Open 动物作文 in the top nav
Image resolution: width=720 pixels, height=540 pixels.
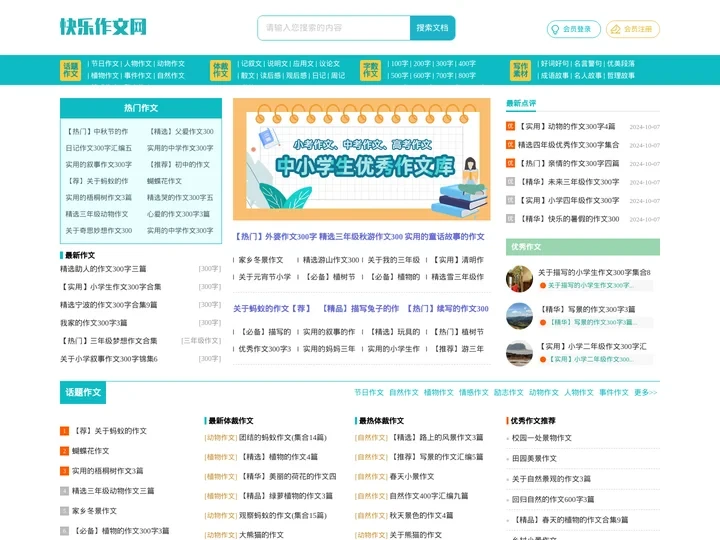tap(171, 64)
